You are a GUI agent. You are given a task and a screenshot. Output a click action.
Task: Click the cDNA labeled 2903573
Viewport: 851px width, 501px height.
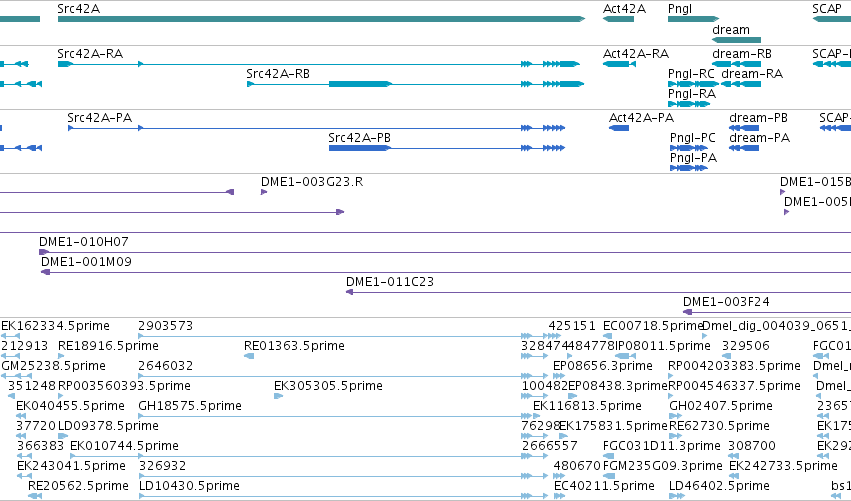pyautogui.click(x=166, y=326)
